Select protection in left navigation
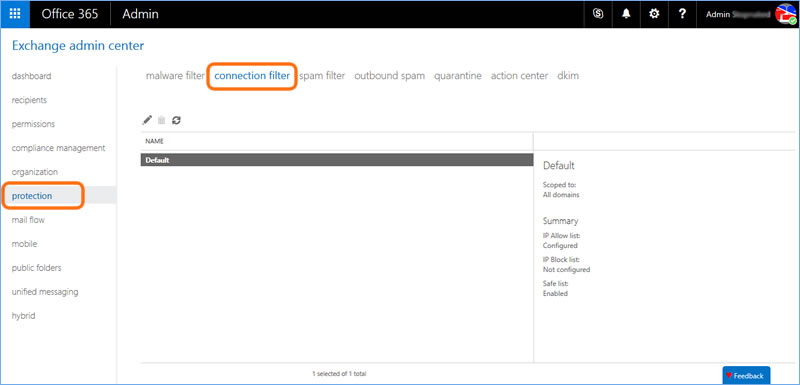 (x=32, y=196)
